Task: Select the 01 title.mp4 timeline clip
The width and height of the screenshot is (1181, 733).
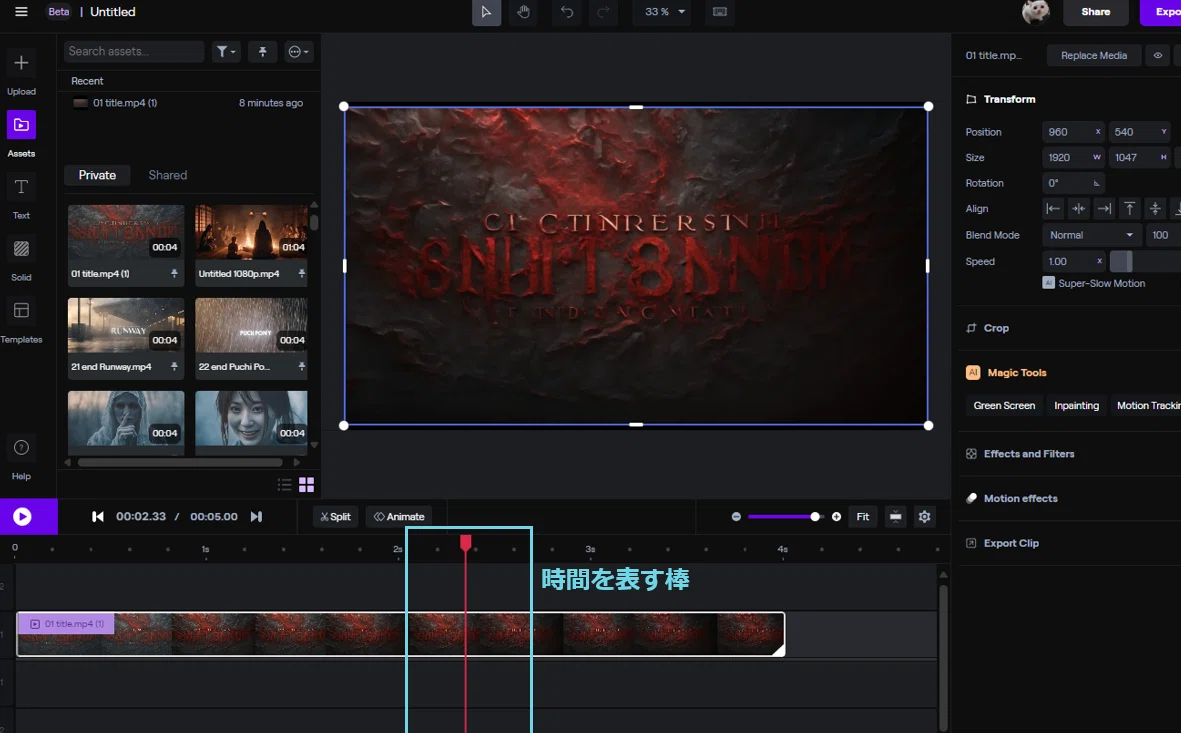Action: (401, 634)
